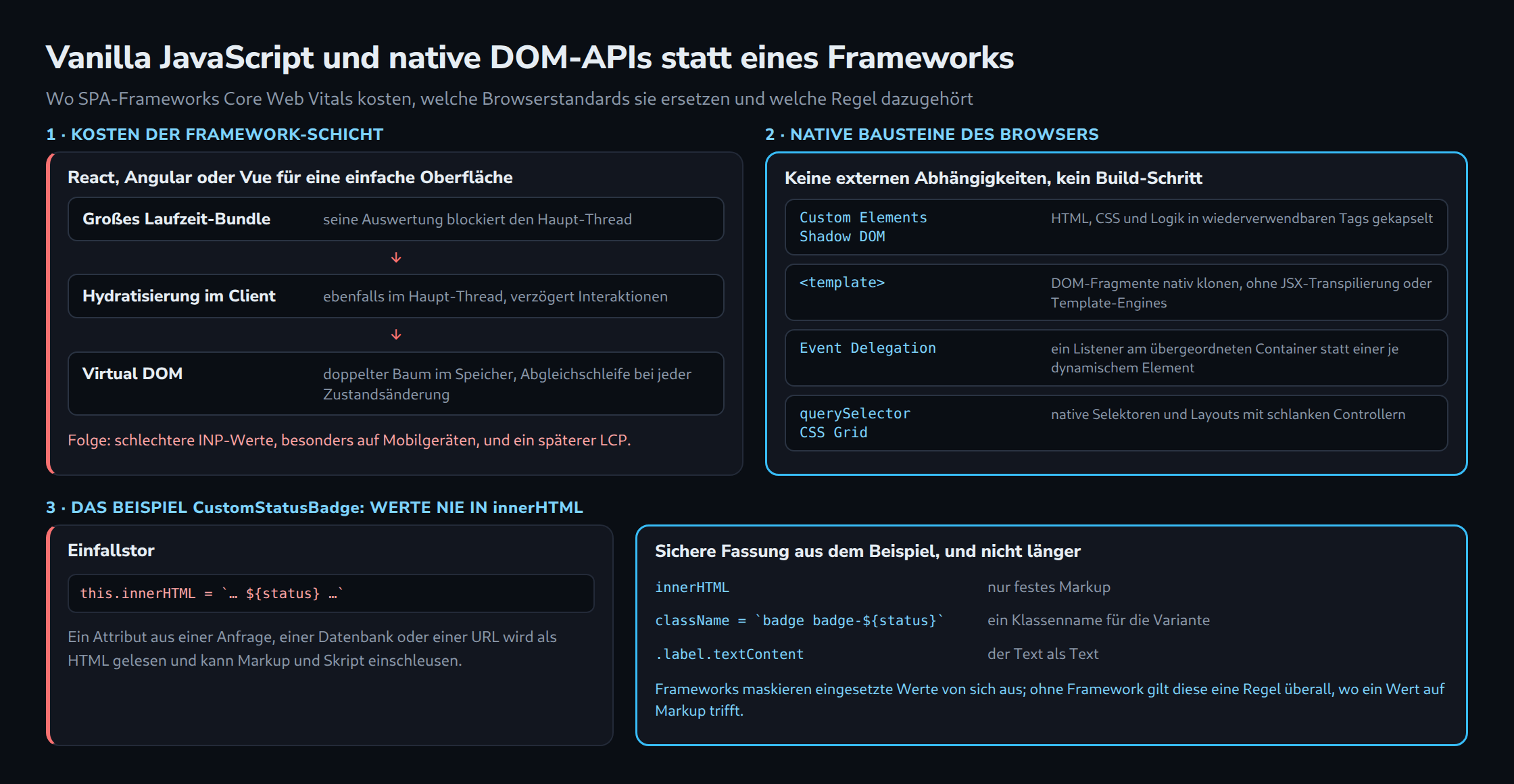The image size is (1514, 784).
Task: Click 'ein Klassenname für die Variante'
Action: [x=1098, y=620]
